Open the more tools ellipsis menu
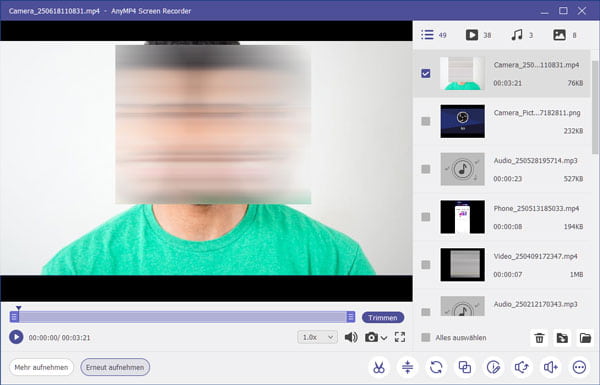The image size is (600, 385). click(x=579, y=367)
